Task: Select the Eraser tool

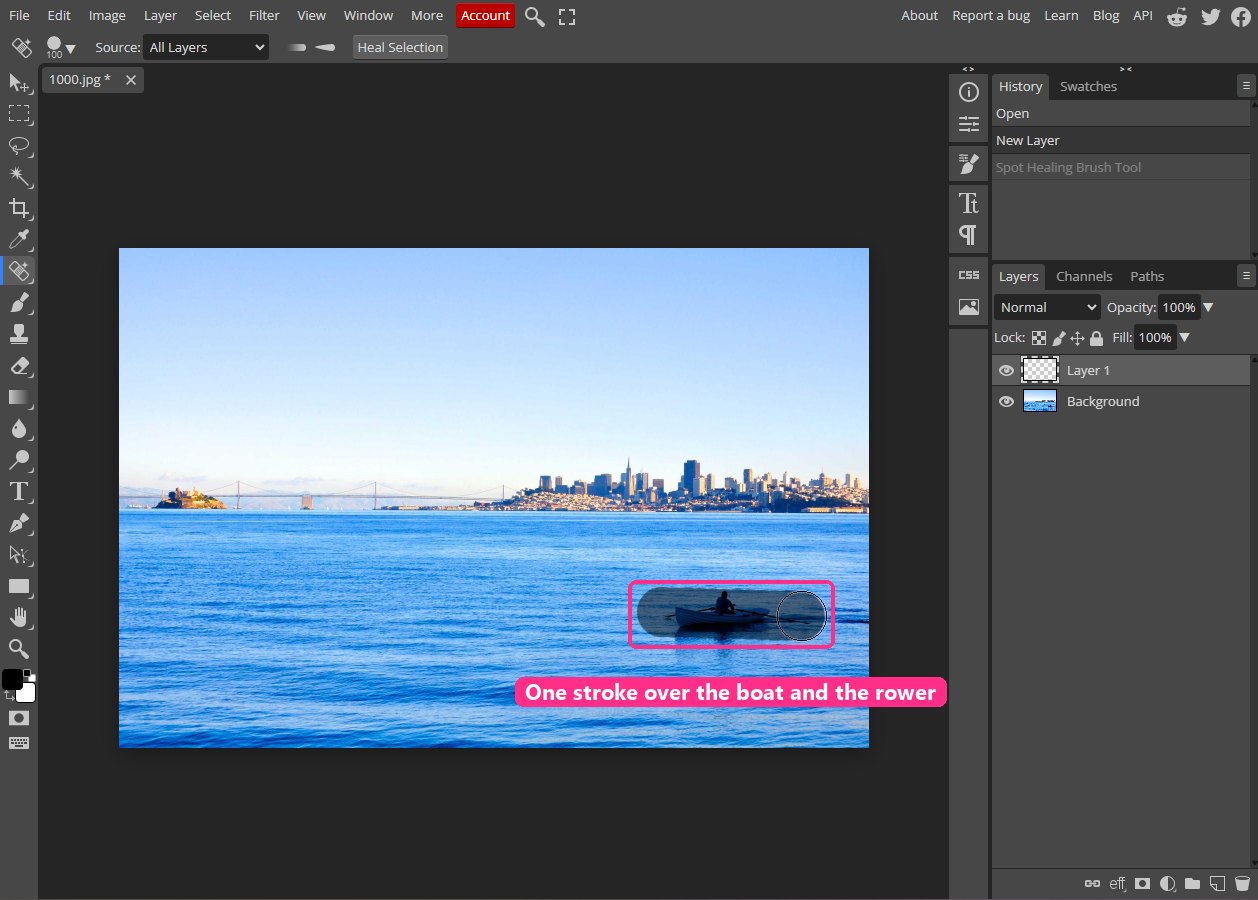Action: tap(19, 365)
